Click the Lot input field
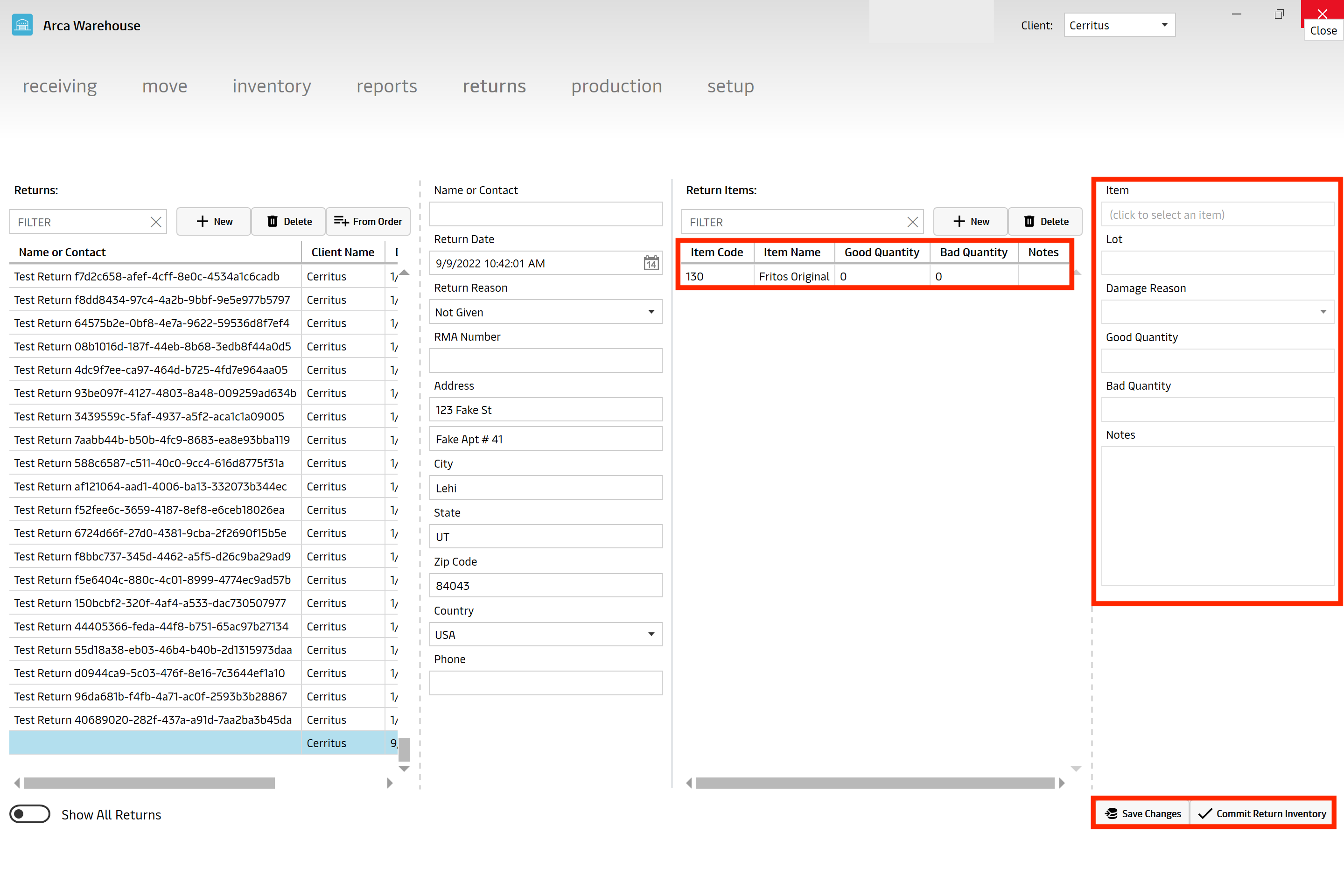 coord(1217,263)
